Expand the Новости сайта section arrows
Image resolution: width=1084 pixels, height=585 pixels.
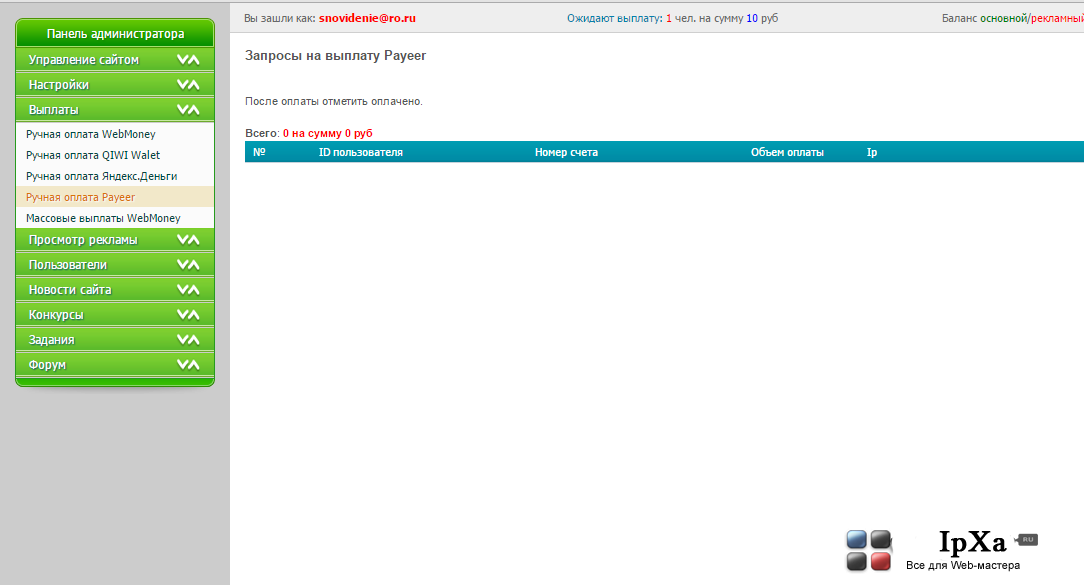pos(188,289)
